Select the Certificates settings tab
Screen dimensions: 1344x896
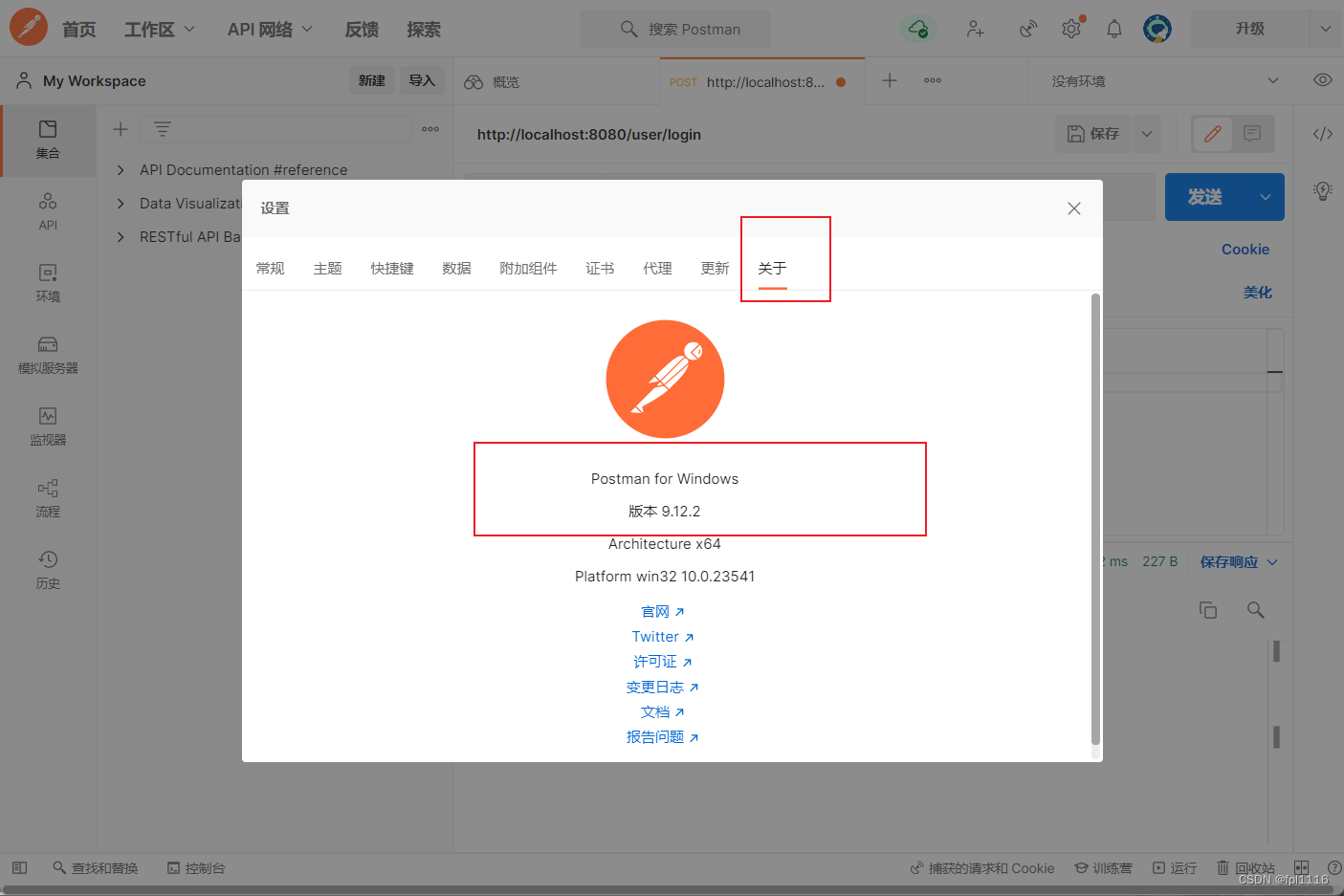coord(601,269)
